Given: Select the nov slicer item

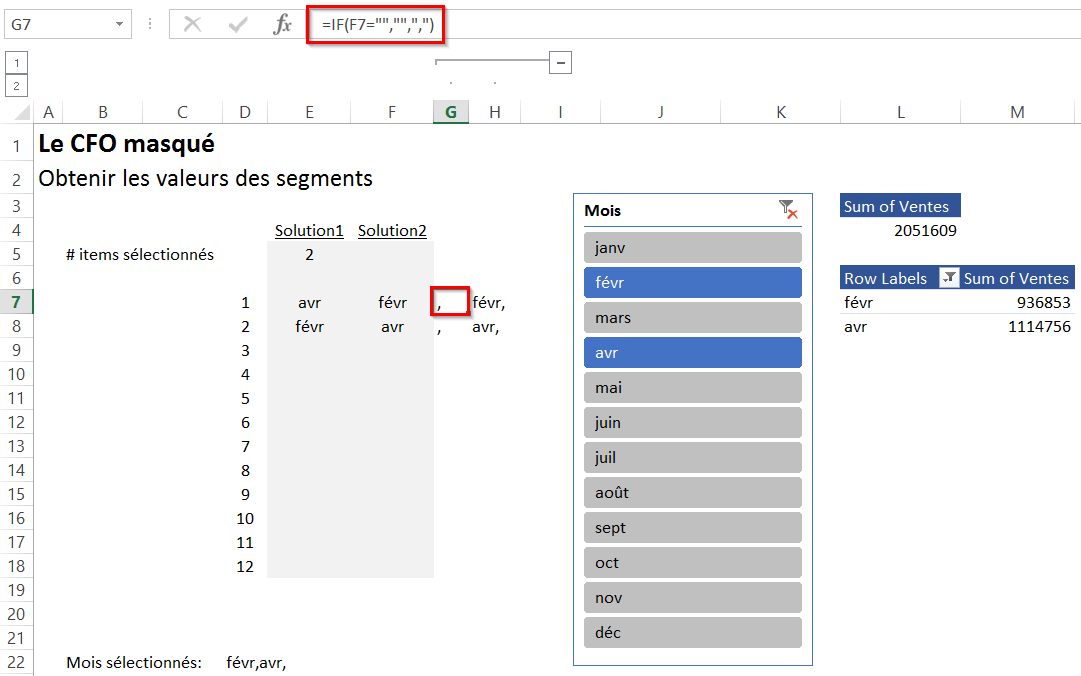Looking at the screenshot, I should click(693, 597).
